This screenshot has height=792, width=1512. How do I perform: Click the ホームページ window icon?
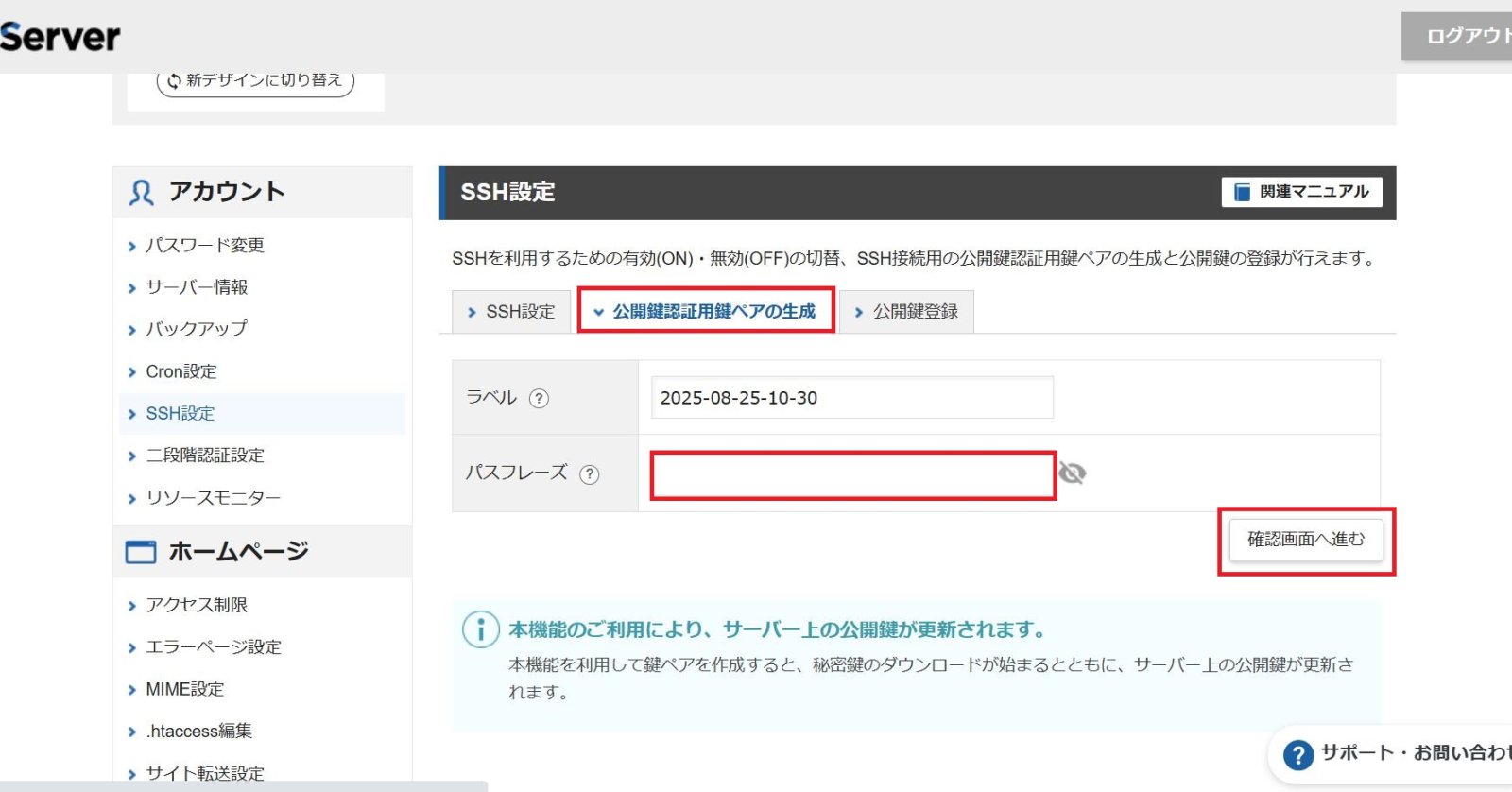141,552
